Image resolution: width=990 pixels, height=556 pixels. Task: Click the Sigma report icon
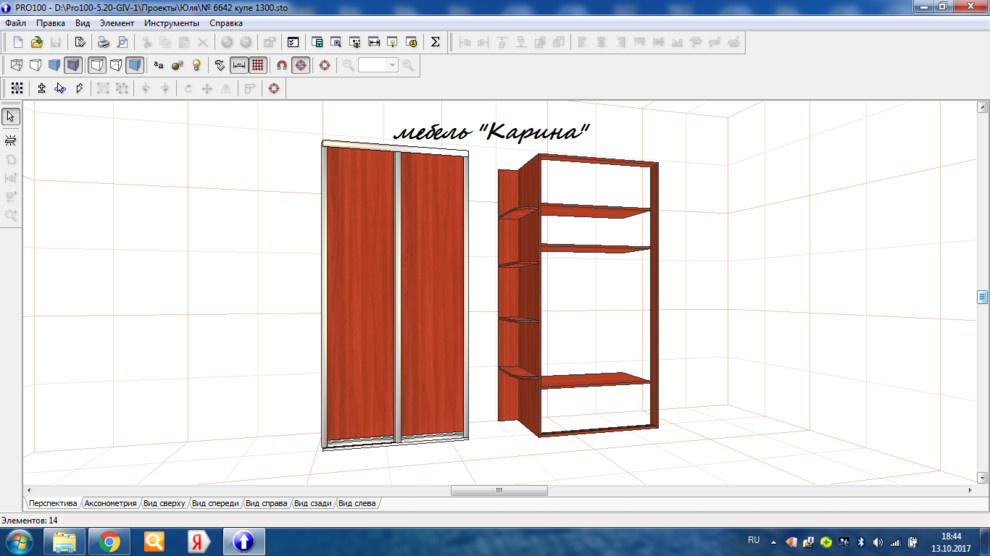point(435,42)
